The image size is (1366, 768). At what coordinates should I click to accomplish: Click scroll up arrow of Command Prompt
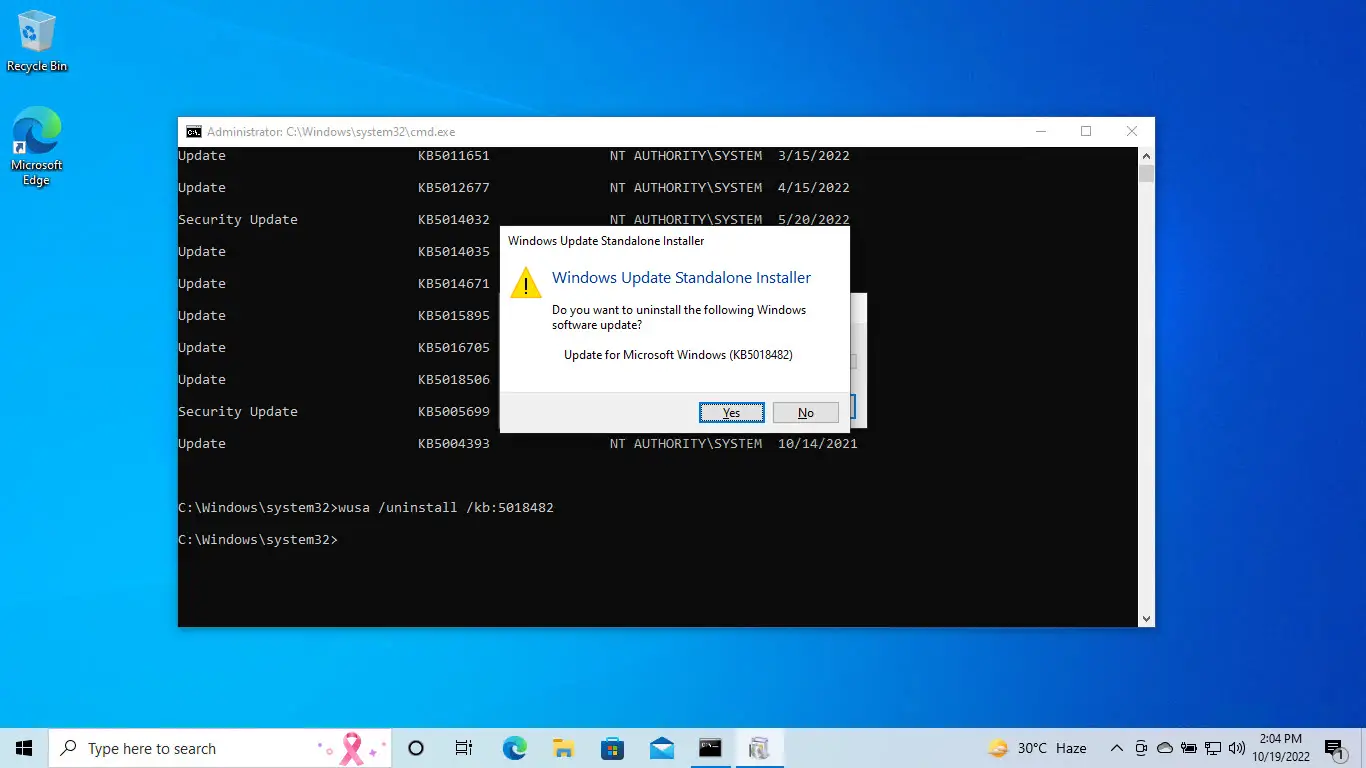click(1146, 156)
